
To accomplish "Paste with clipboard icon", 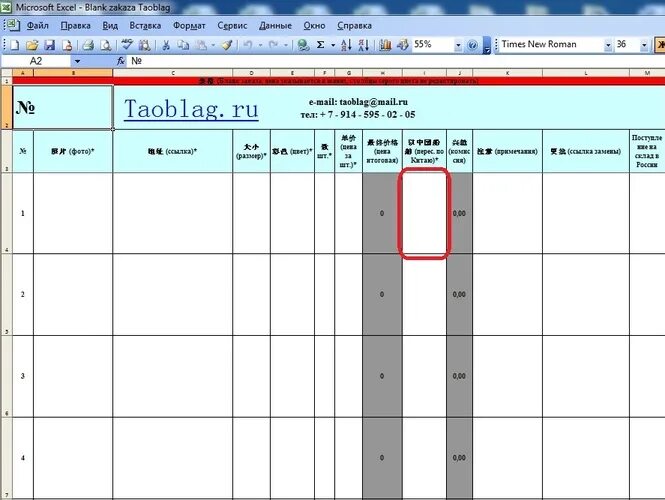I will [x=202, y=45].
